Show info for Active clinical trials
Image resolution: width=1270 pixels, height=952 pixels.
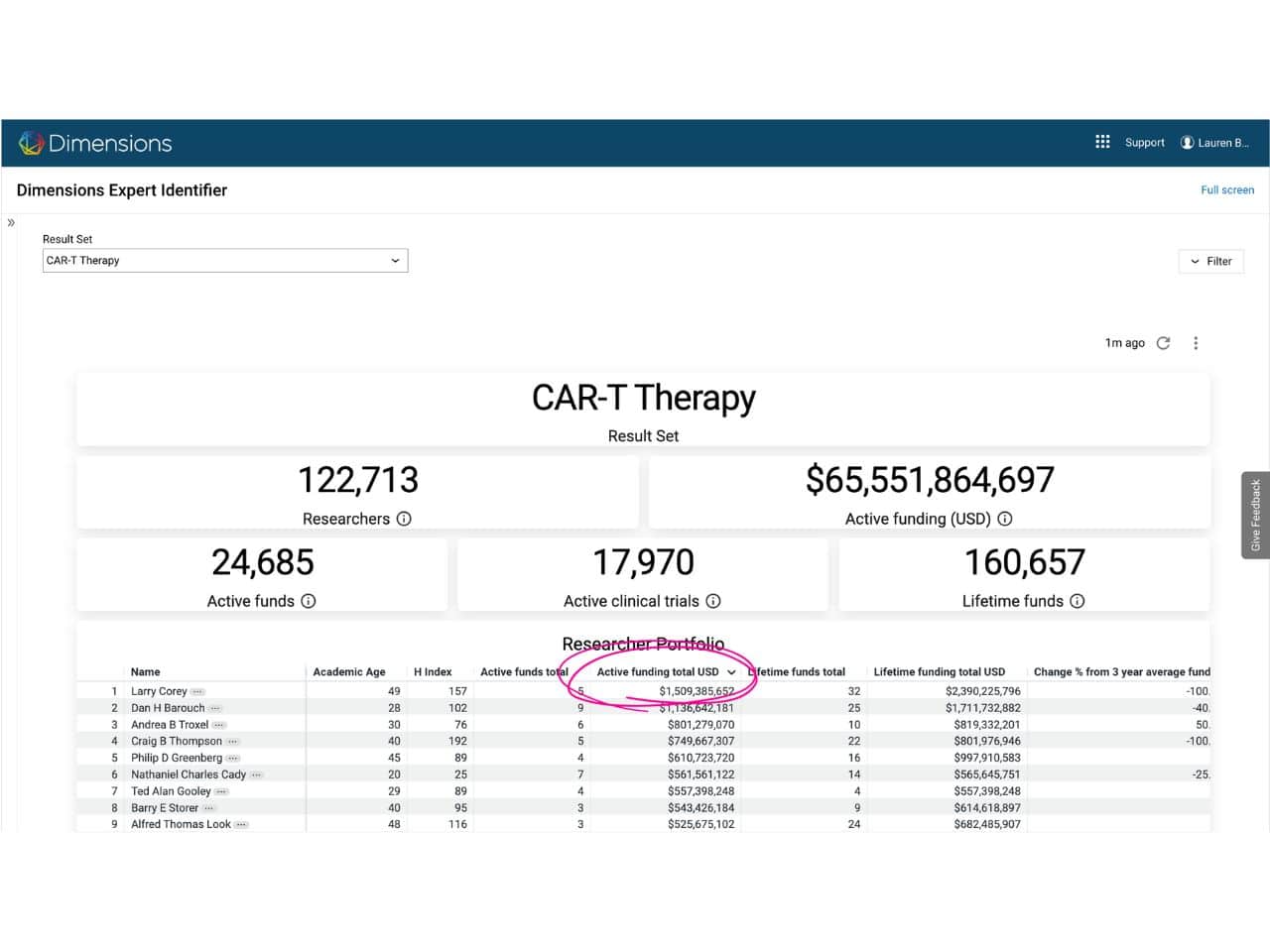(x=713, y=601)
